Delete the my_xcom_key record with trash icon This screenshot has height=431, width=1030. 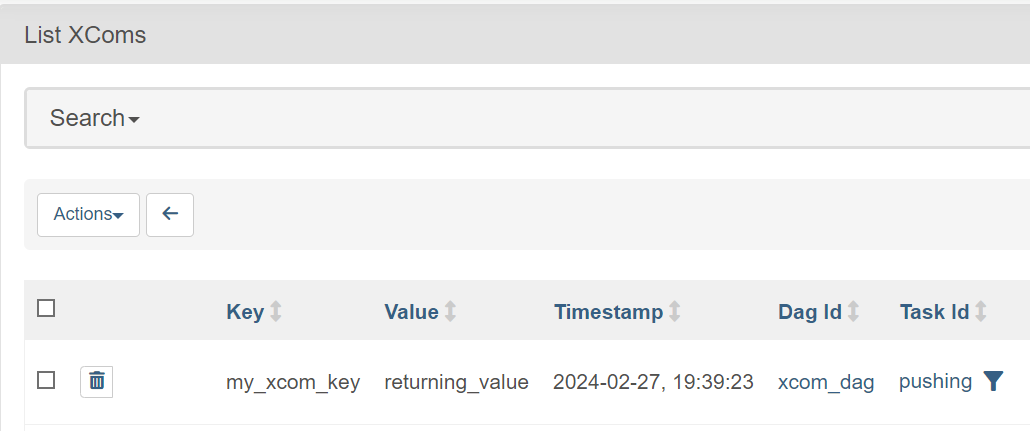pyautogui.click(x=97, y=381)
